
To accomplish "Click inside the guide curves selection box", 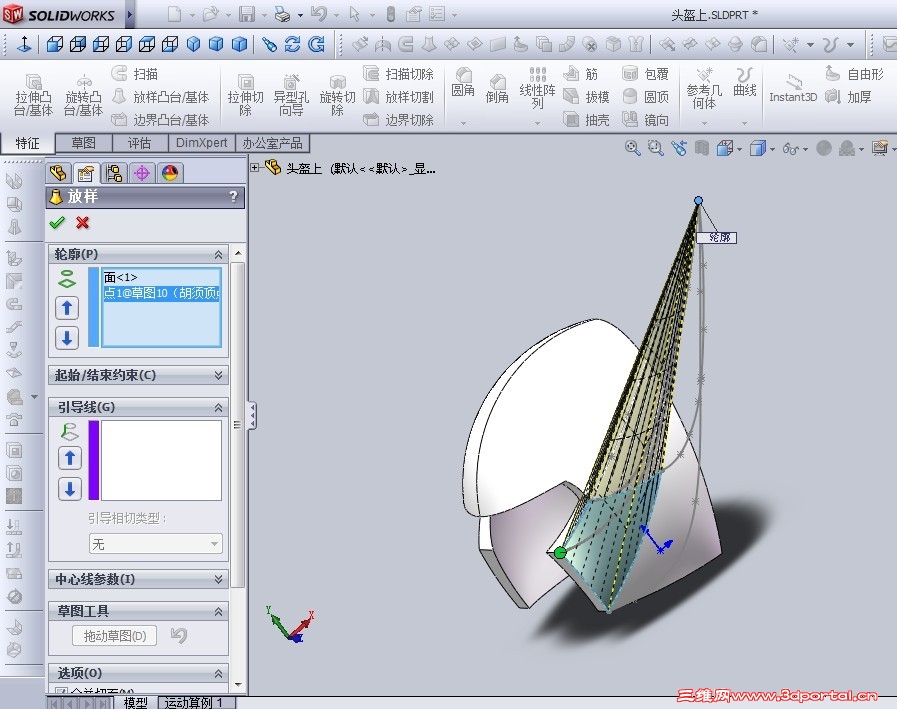I will [x=161, y=461].
